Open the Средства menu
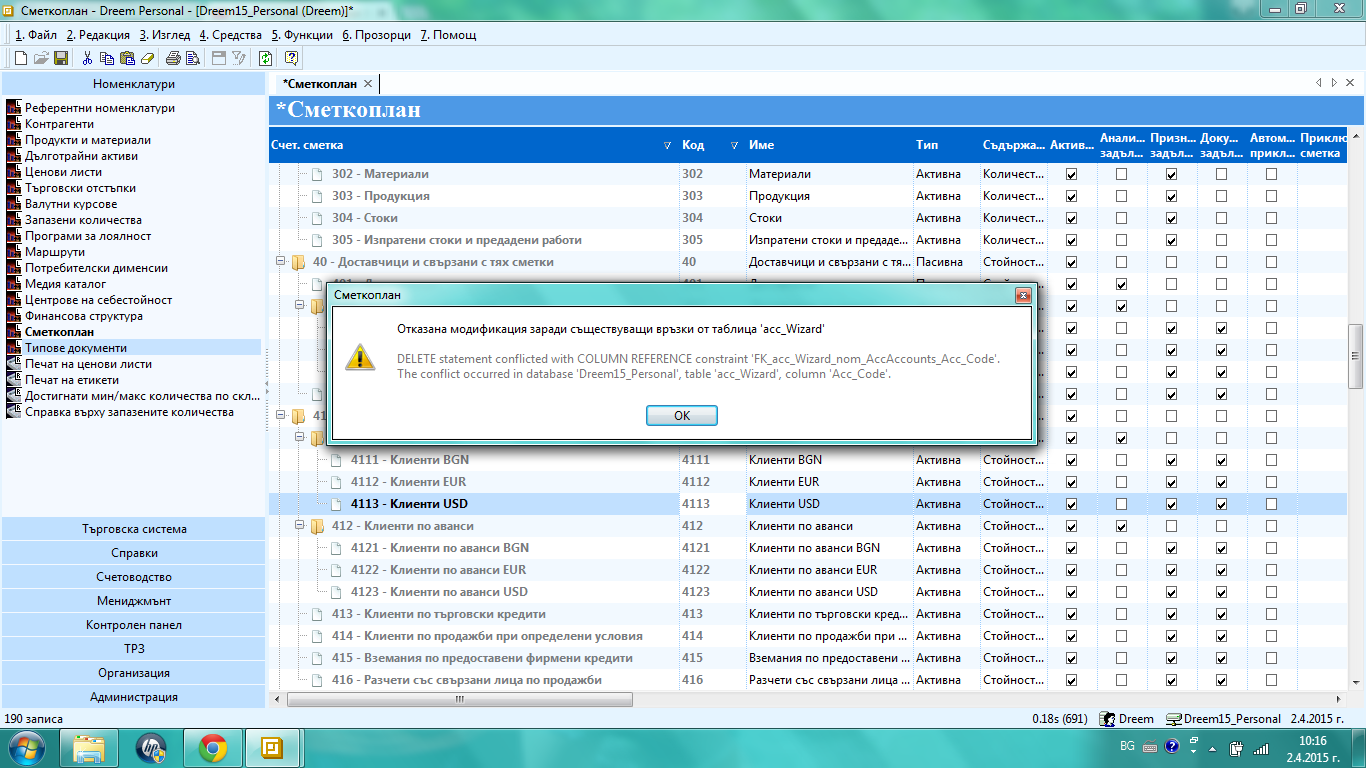 click(x=230, y=35)
